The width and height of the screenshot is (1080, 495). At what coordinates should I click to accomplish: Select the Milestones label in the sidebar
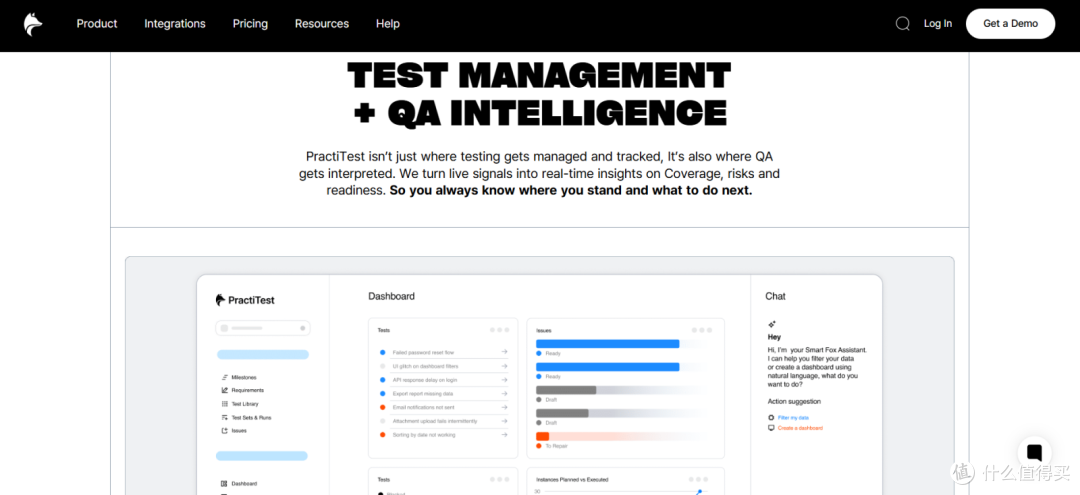244,377
